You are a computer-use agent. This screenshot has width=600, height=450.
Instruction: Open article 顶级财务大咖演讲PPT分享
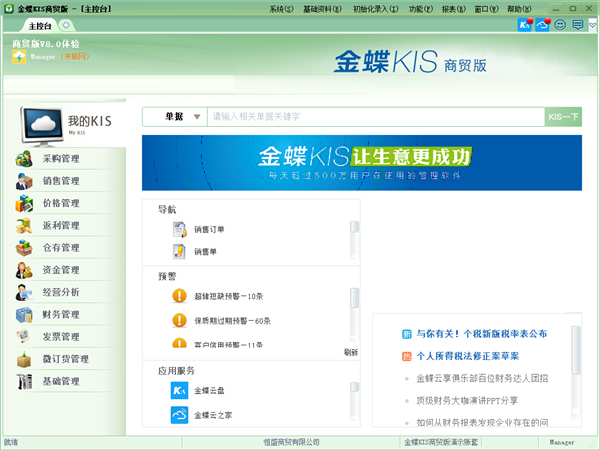tap(467, 401)
